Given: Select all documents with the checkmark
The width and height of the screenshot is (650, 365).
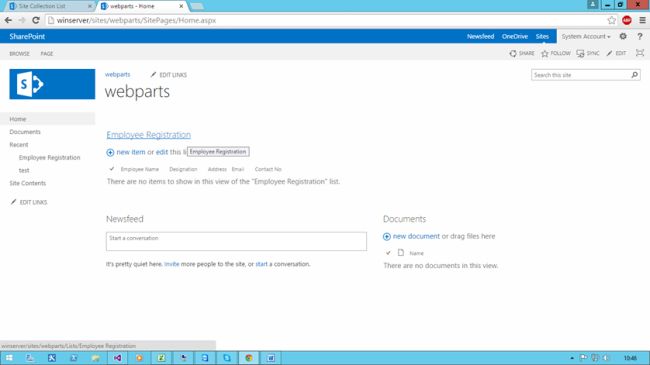Looking at the screenshot, I should click(x=388, y=252).
